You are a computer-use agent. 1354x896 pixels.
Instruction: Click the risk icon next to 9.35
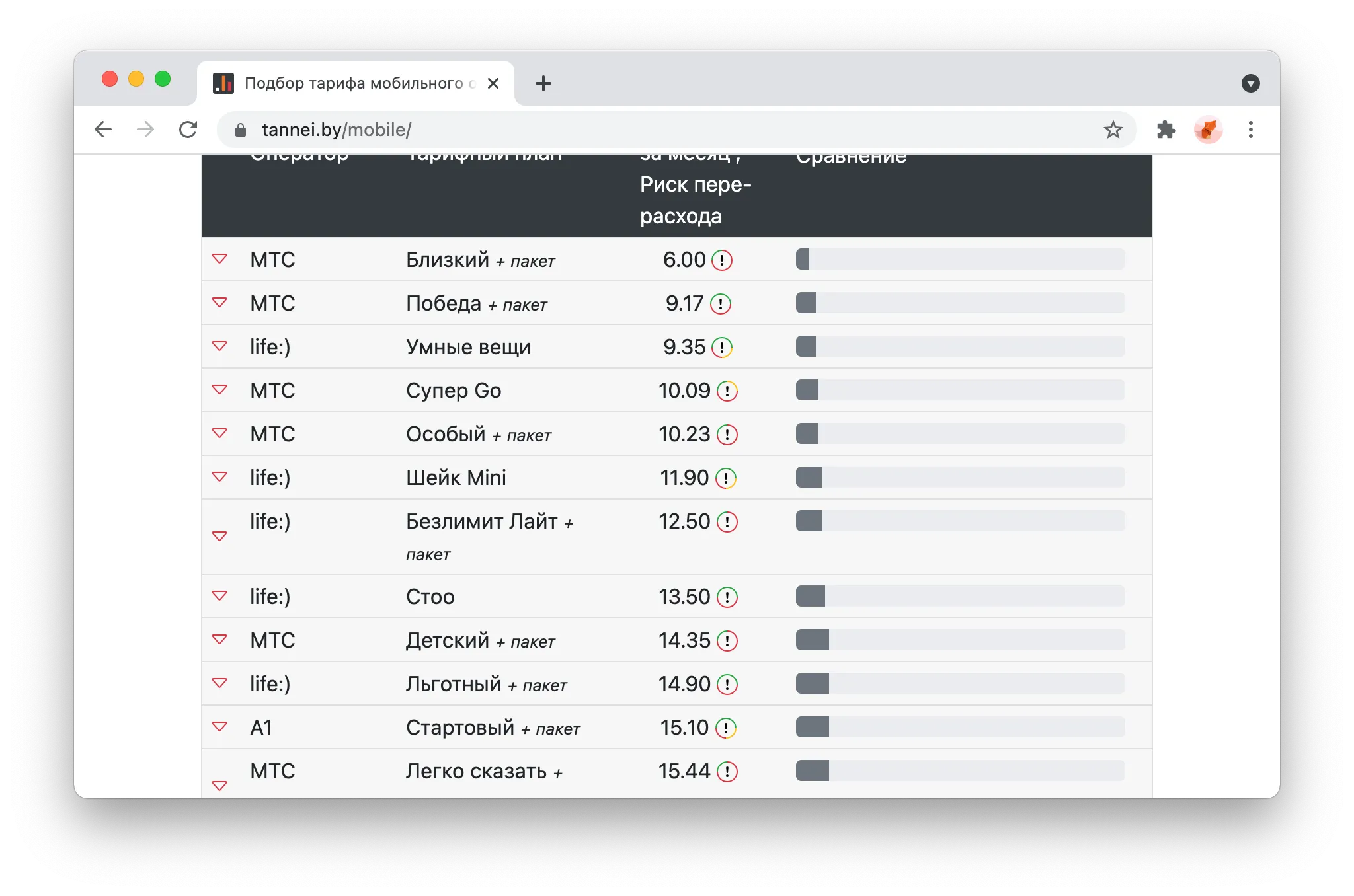722,348
